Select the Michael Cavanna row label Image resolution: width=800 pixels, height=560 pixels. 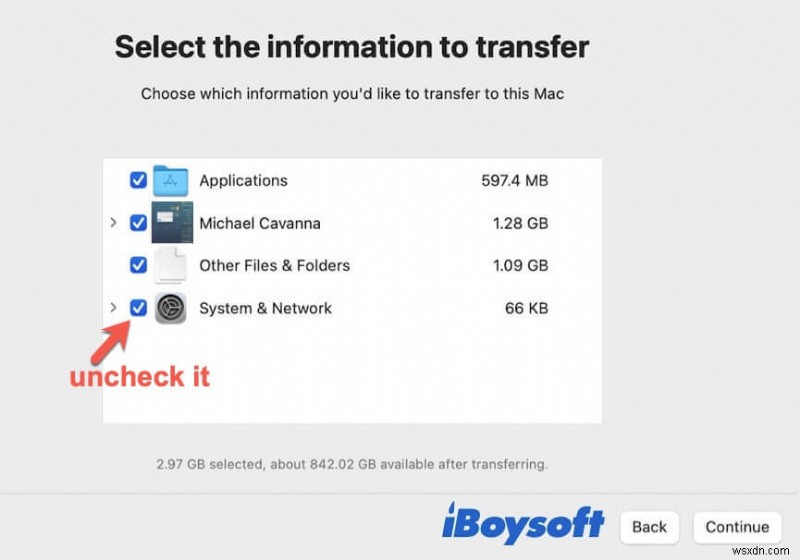pos(259,223)
